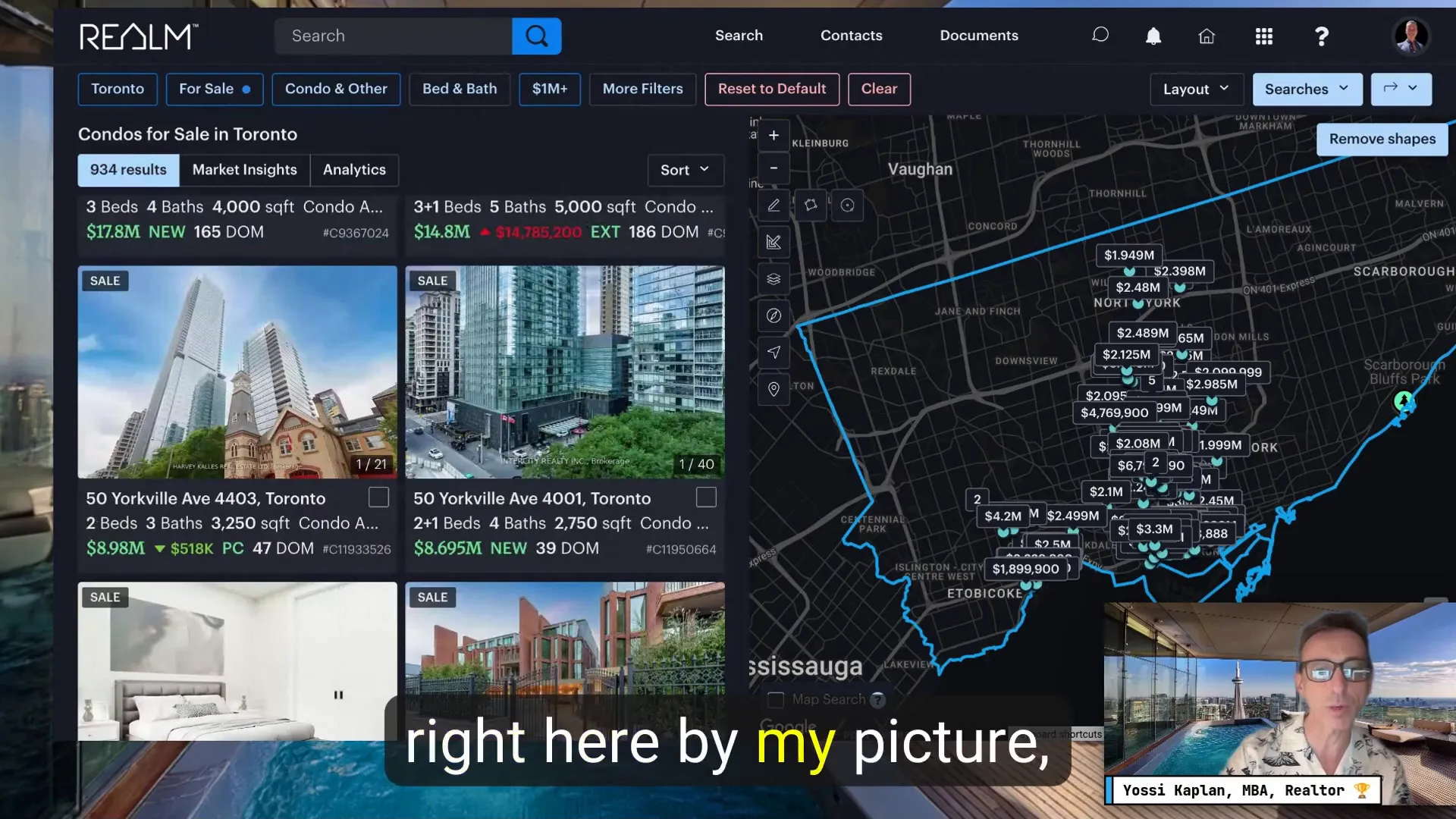
Task: Open the map layers tool
Action: (773, 278)
